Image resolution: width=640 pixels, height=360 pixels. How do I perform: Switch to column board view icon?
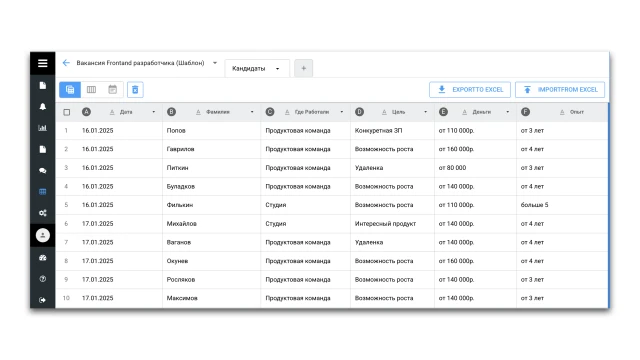point(91,90)
